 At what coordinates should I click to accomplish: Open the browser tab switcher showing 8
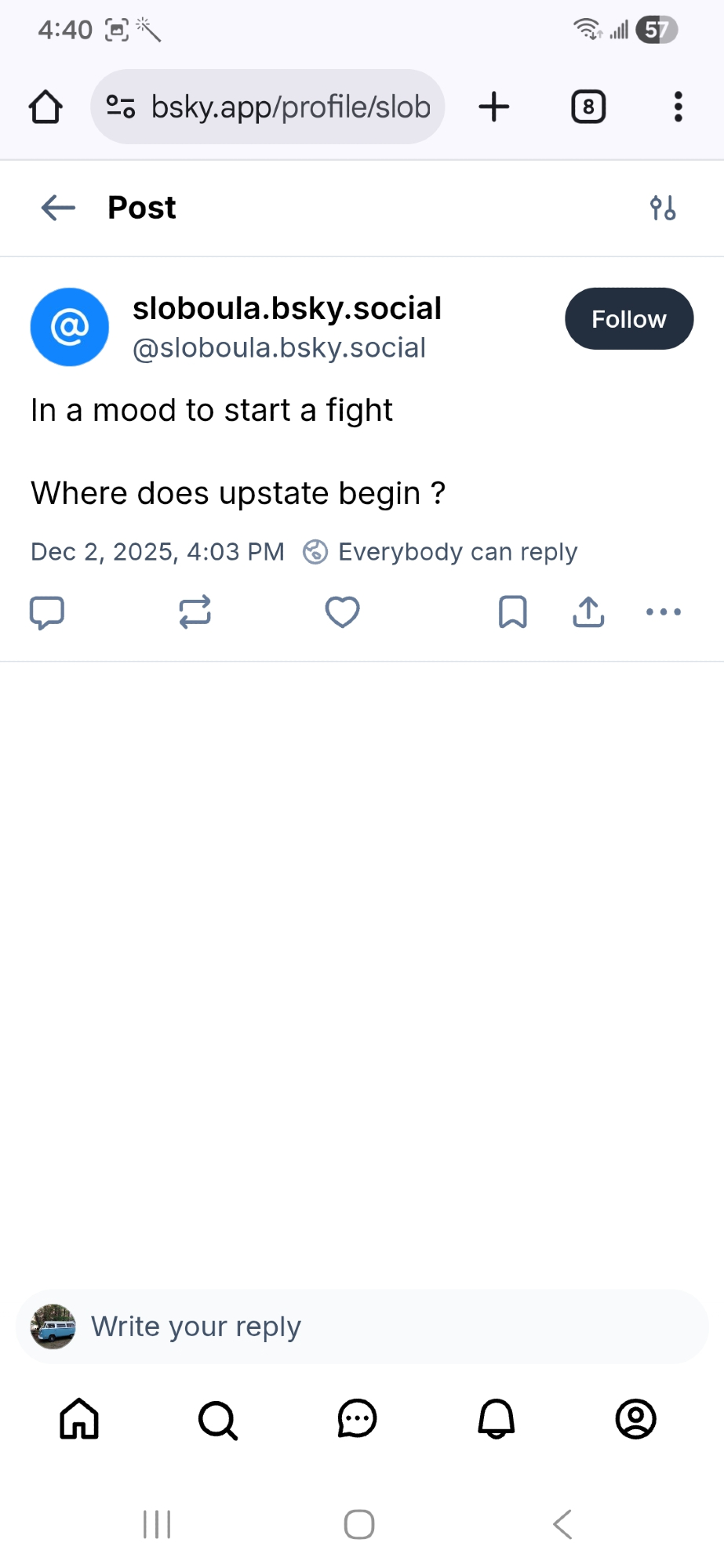(588, 107)
